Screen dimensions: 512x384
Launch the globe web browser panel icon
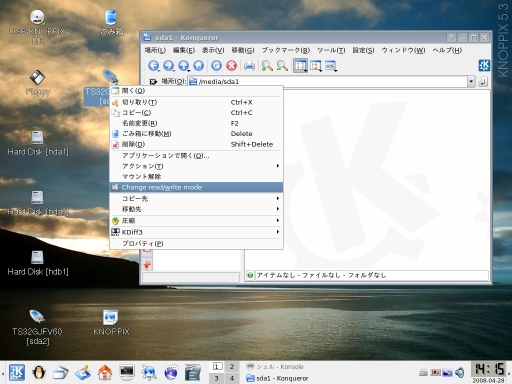171,372
